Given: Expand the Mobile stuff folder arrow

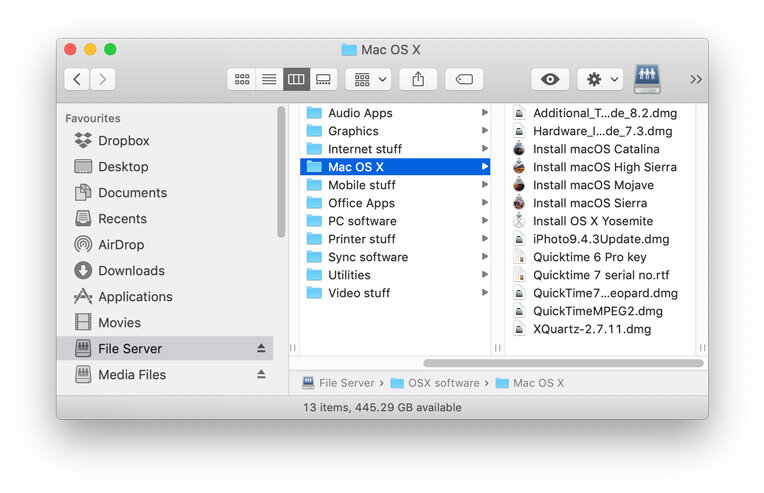Looking at the screenshot, I should (484, 185).
